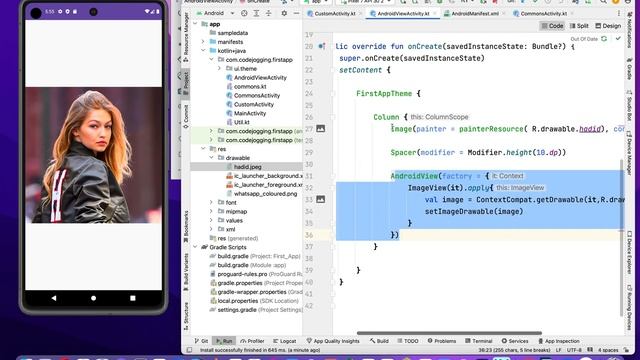Viewport: 640px width, 360px height.
Task: Click image gutter icon on line 27
Action: (x=320, y=129)
